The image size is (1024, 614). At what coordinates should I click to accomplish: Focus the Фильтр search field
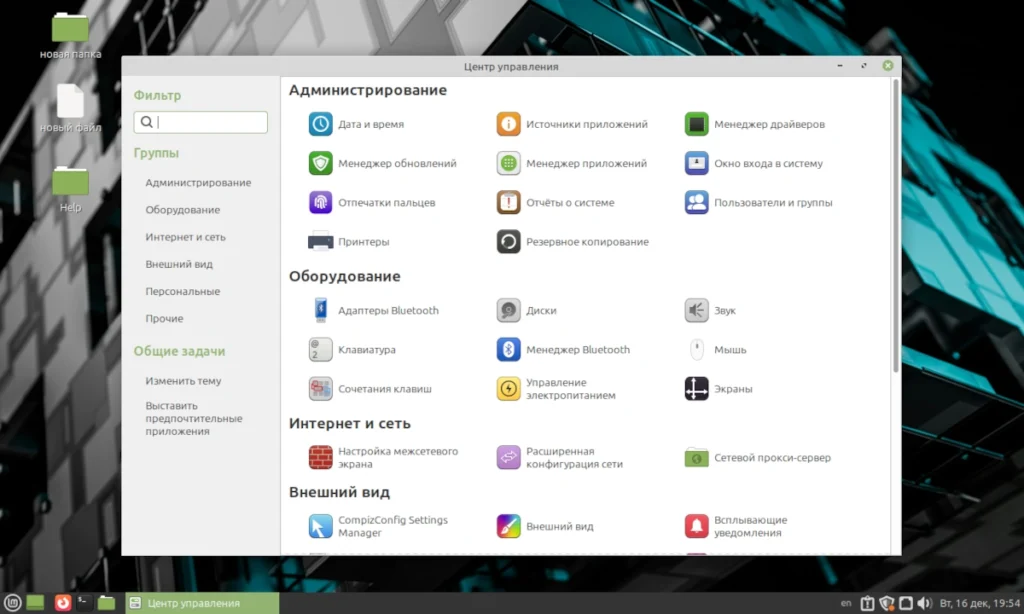point(200,122)
